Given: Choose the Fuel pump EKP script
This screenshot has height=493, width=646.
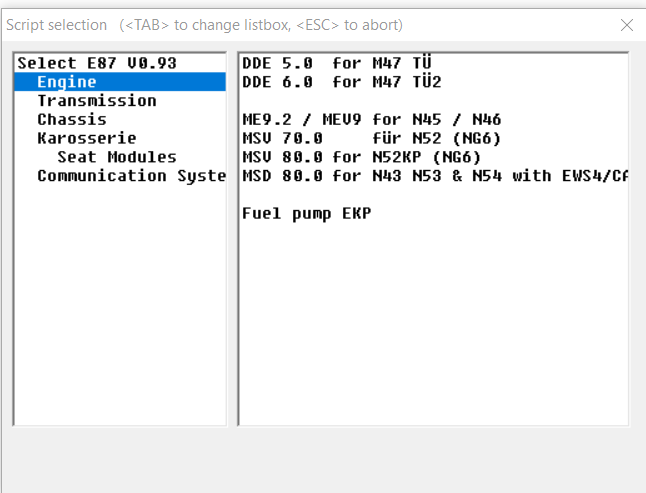Looking at the screenshot, I should click(x=307, y=214).
